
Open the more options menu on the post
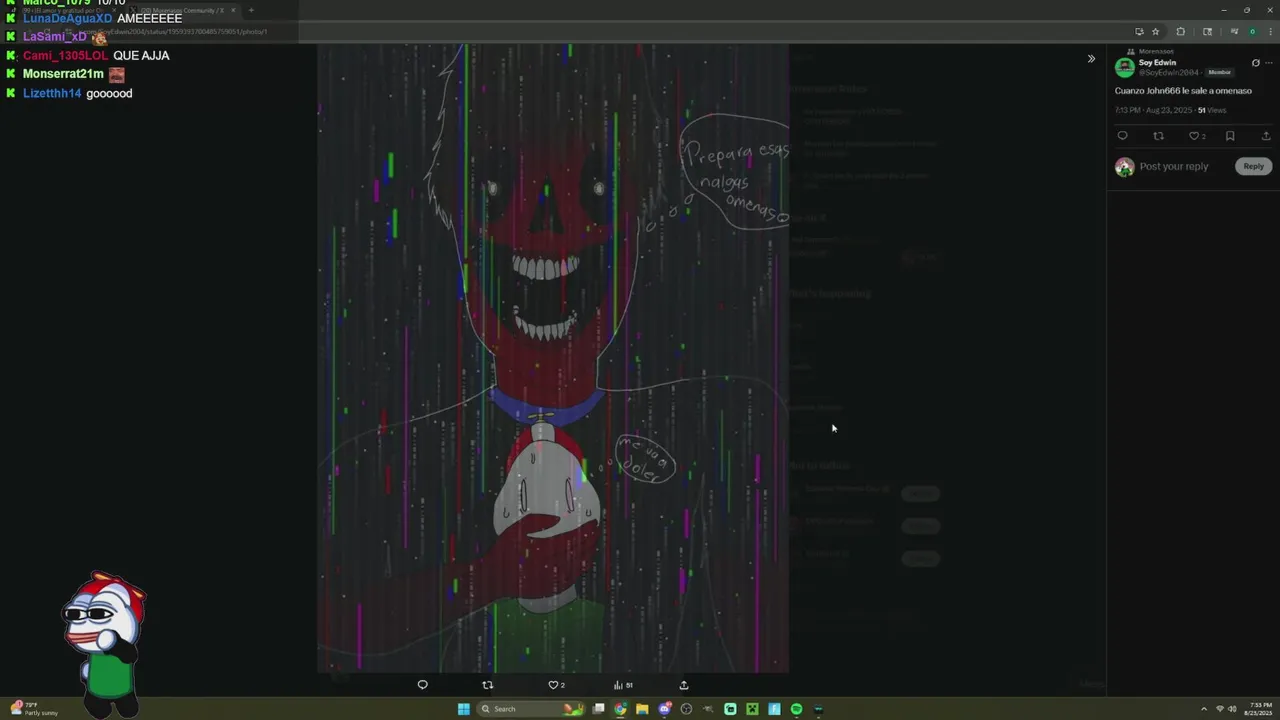(1269, 63)
